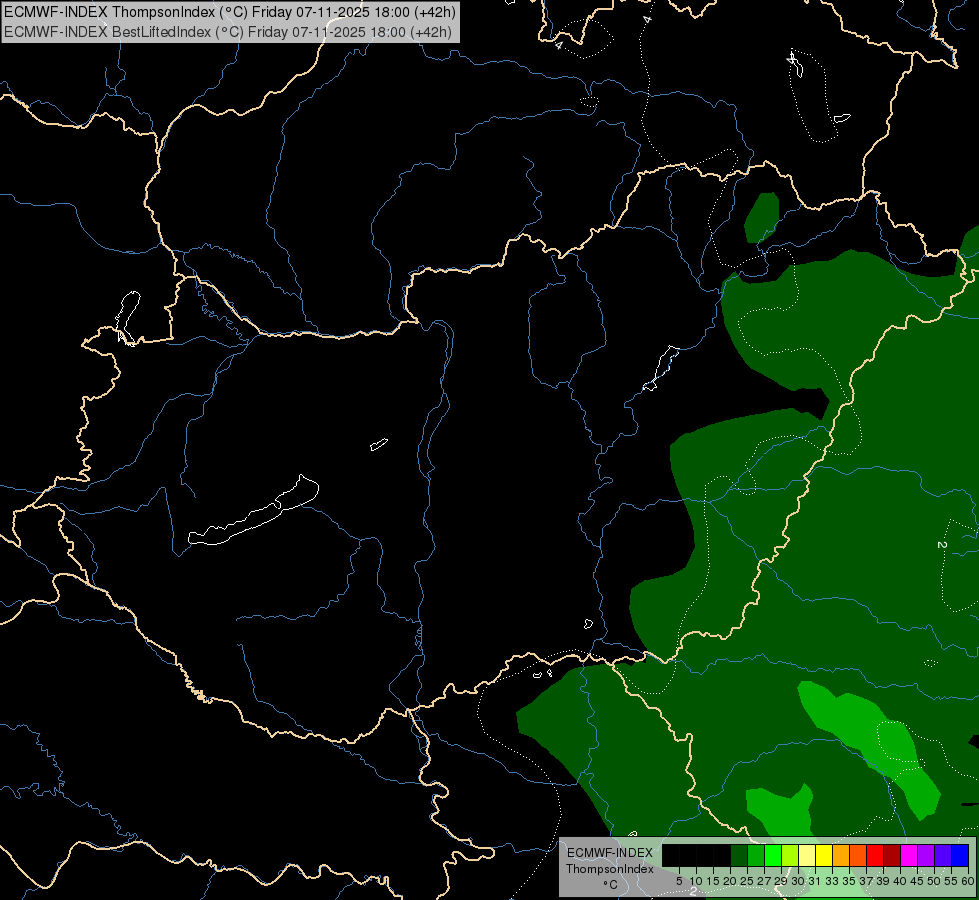Click the bright yellow 31–33 legend swatch
Image resolution: width=979 pixels, height=900 pixels.
824,855
